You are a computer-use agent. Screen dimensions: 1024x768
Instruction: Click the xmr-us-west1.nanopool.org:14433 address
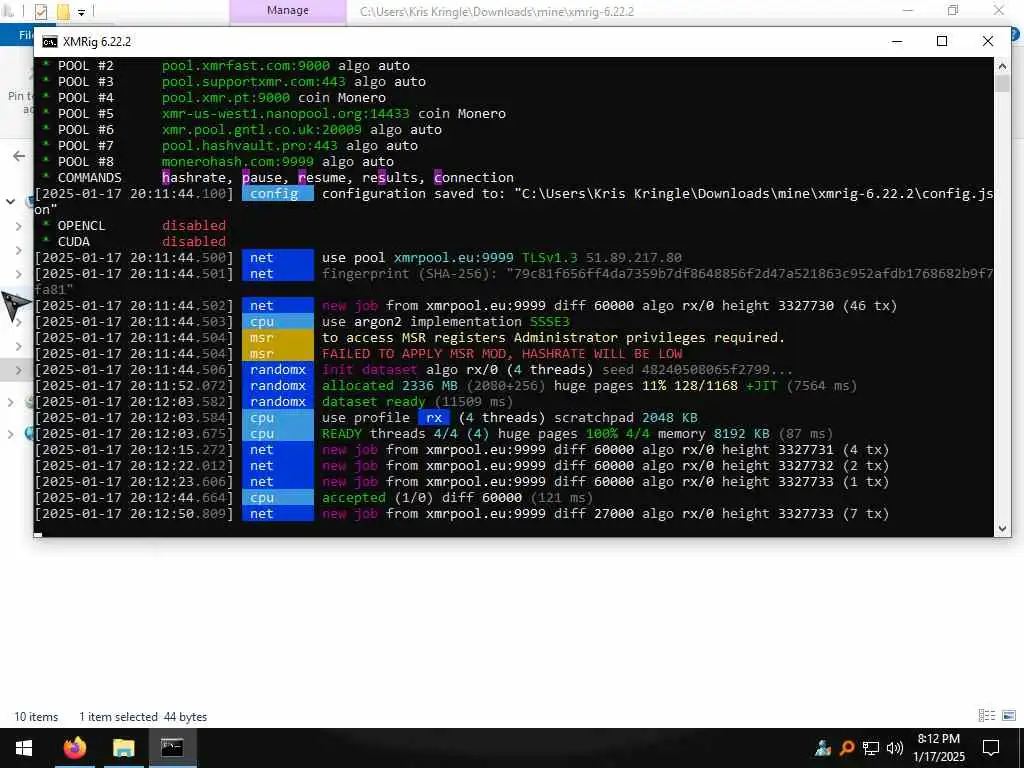coord(285,114)
